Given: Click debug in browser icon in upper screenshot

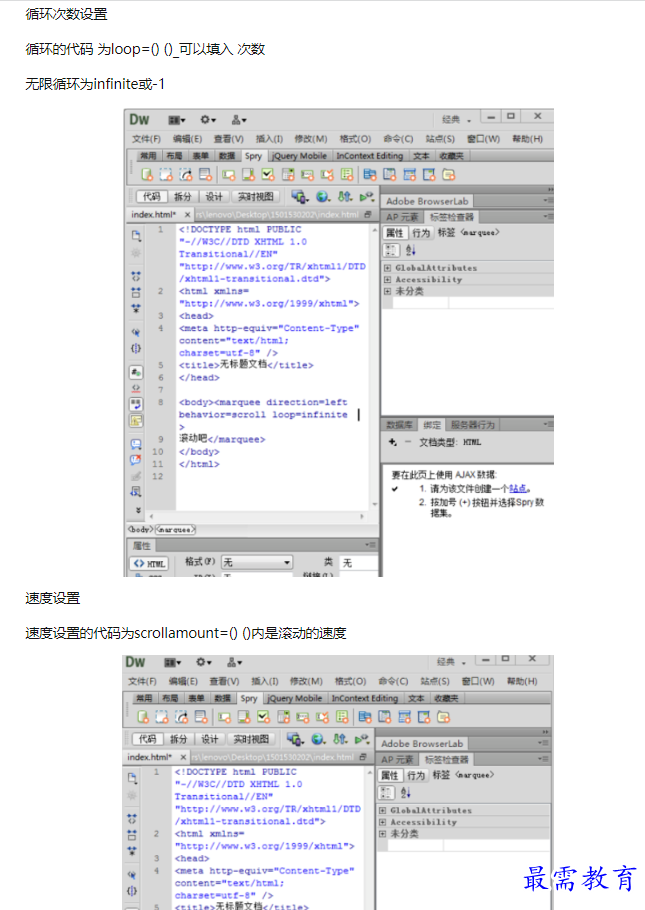Looking at the screenshot, I should (366, 197).
